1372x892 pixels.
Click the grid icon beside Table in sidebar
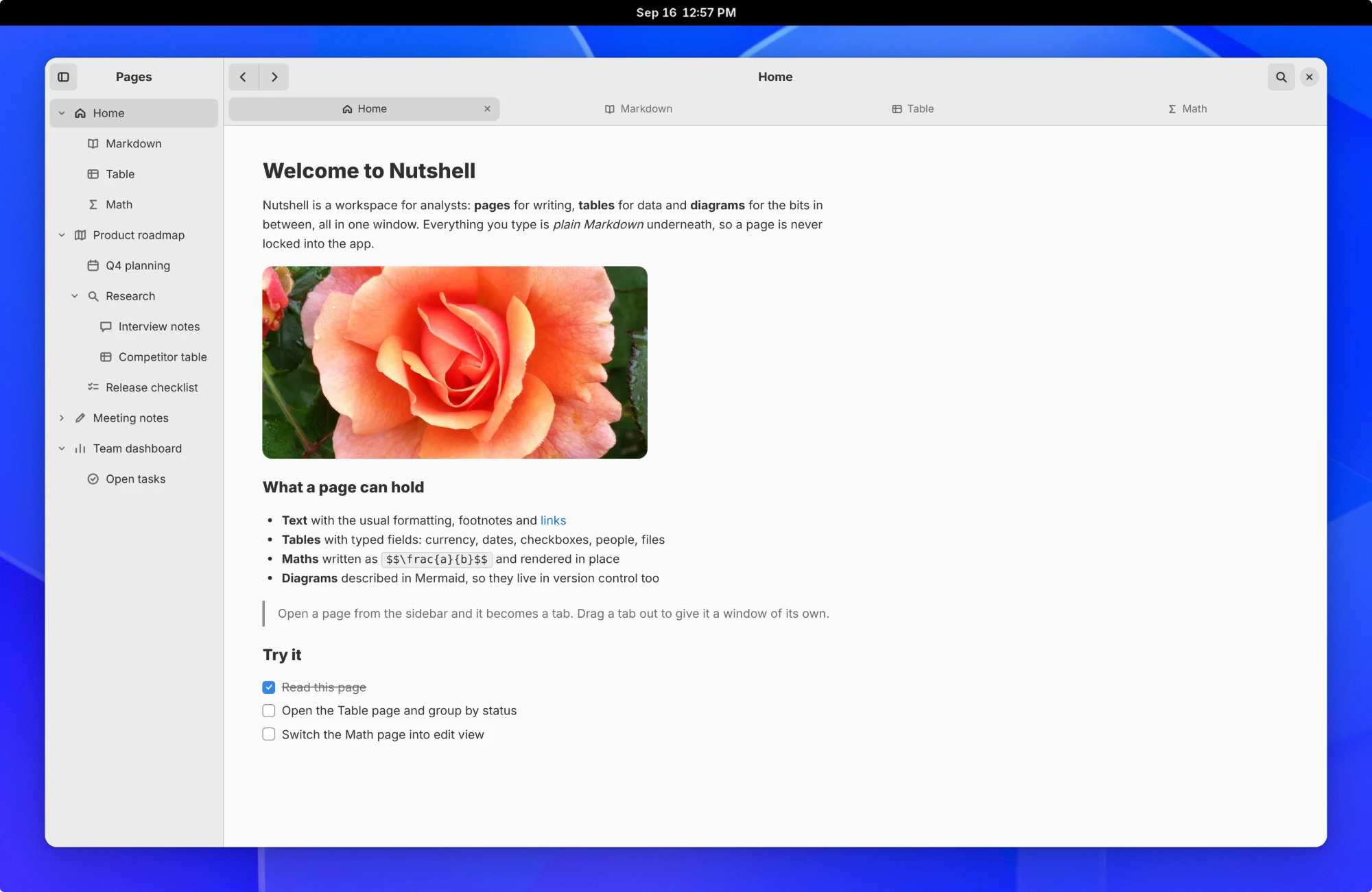click(93, 174)
